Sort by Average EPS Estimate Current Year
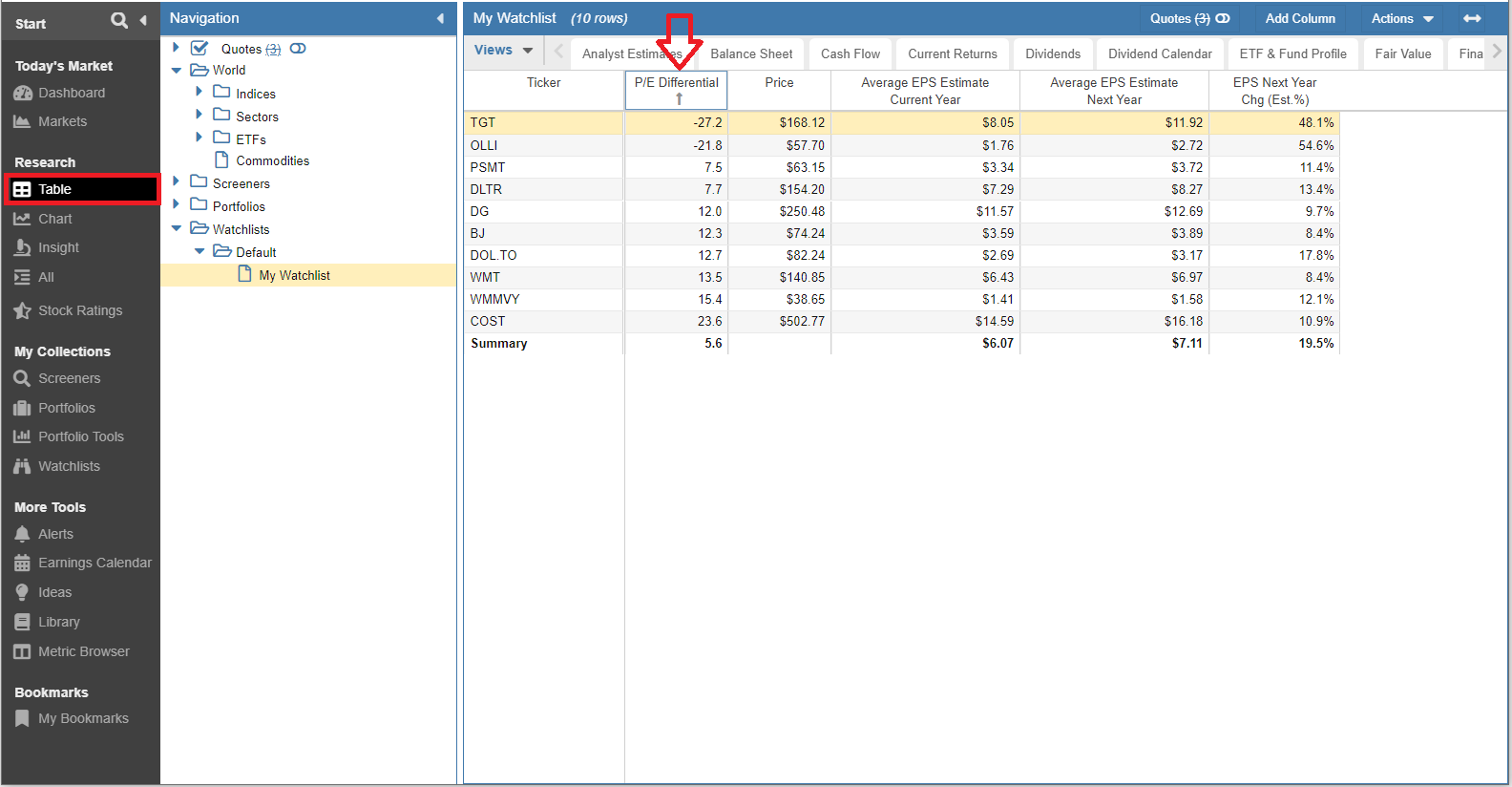The height and width of the screenshot is (787, 1512). [925, 91]
